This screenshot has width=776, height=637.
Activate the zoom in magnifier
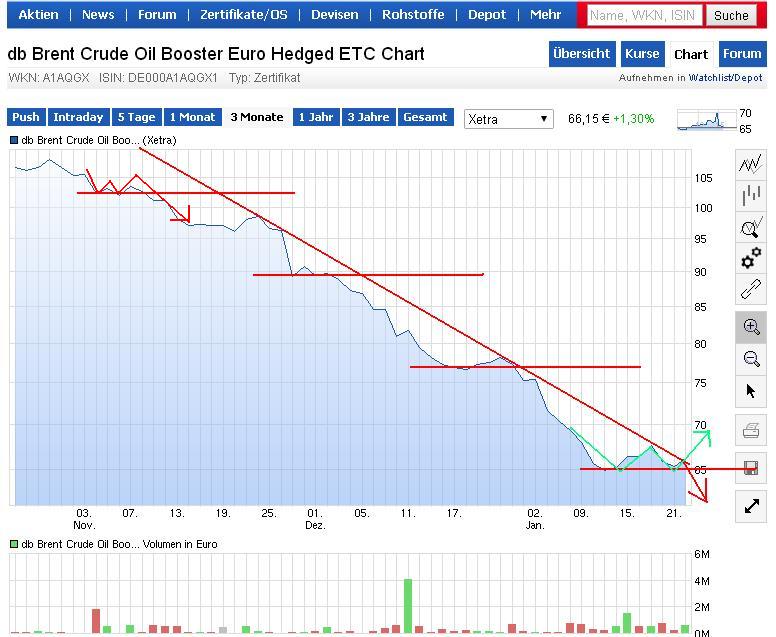[750, 326]
